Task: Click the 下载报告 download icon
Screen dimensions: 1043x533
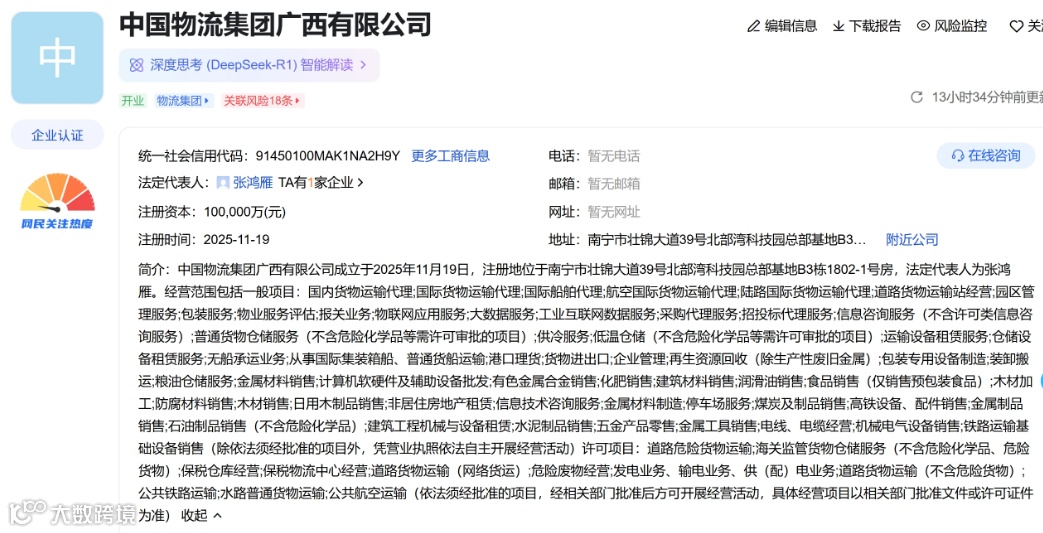Action: (x=839, y=26)
